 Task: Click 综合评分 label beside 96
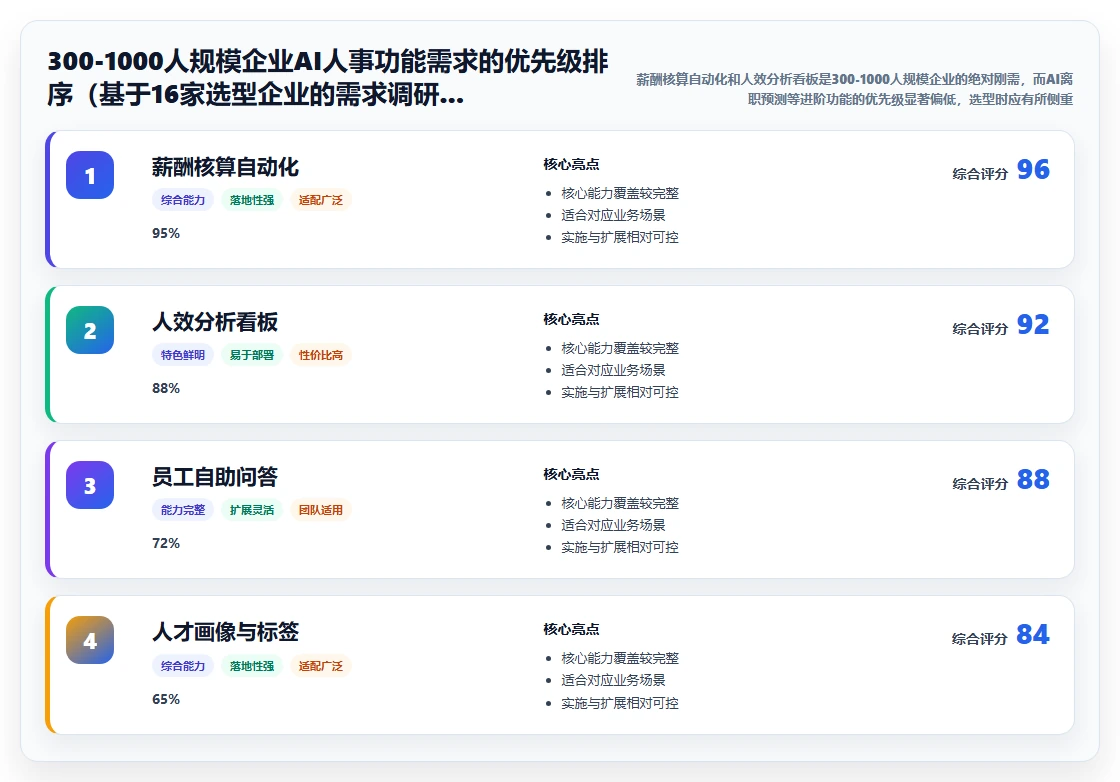(980, 174)
